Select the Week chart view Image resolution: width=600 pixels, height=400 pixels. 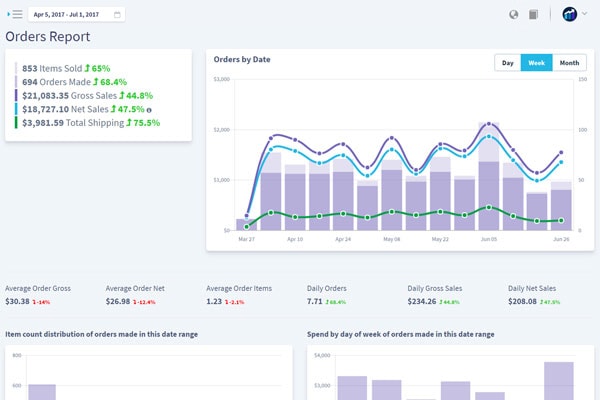tap(536, 63)
